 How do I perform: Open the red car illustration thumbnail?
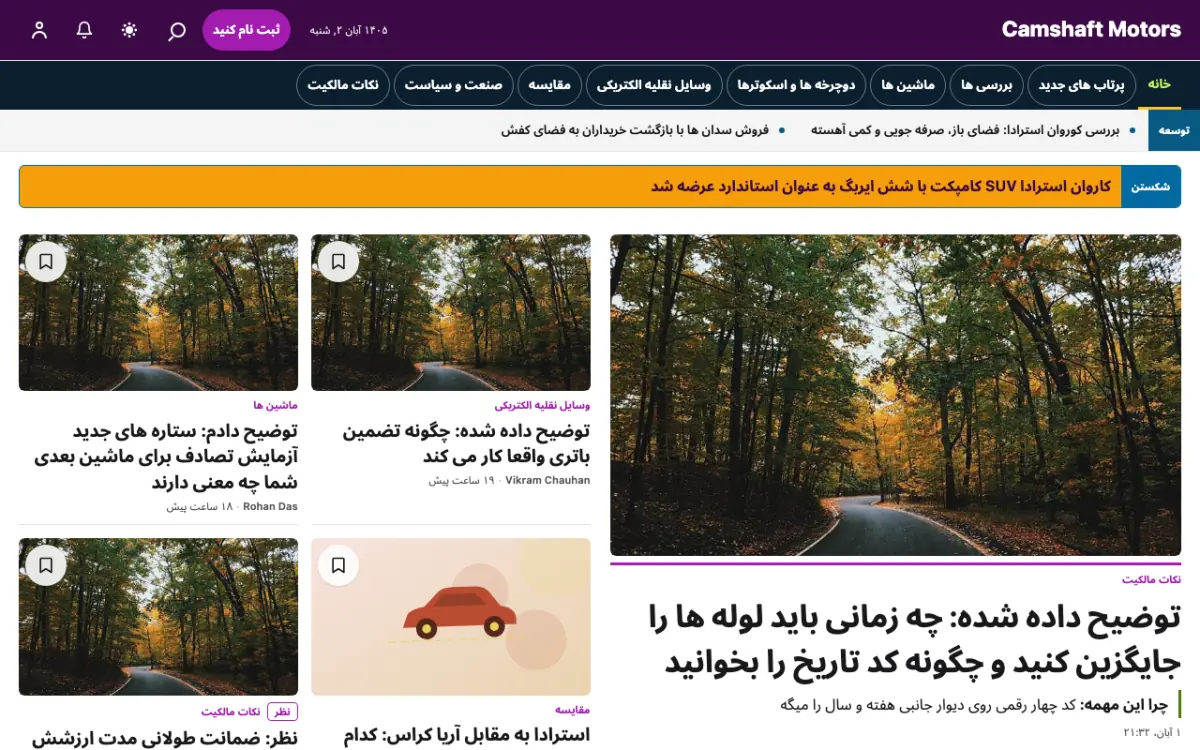[x=451, y=617]
